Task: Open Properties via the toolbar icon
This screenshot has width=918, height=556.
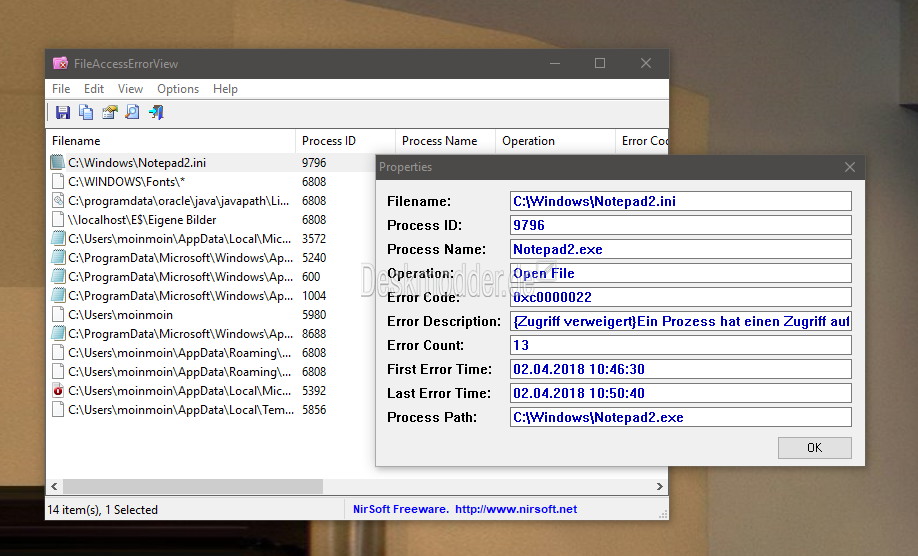Action: click(109, 112)
